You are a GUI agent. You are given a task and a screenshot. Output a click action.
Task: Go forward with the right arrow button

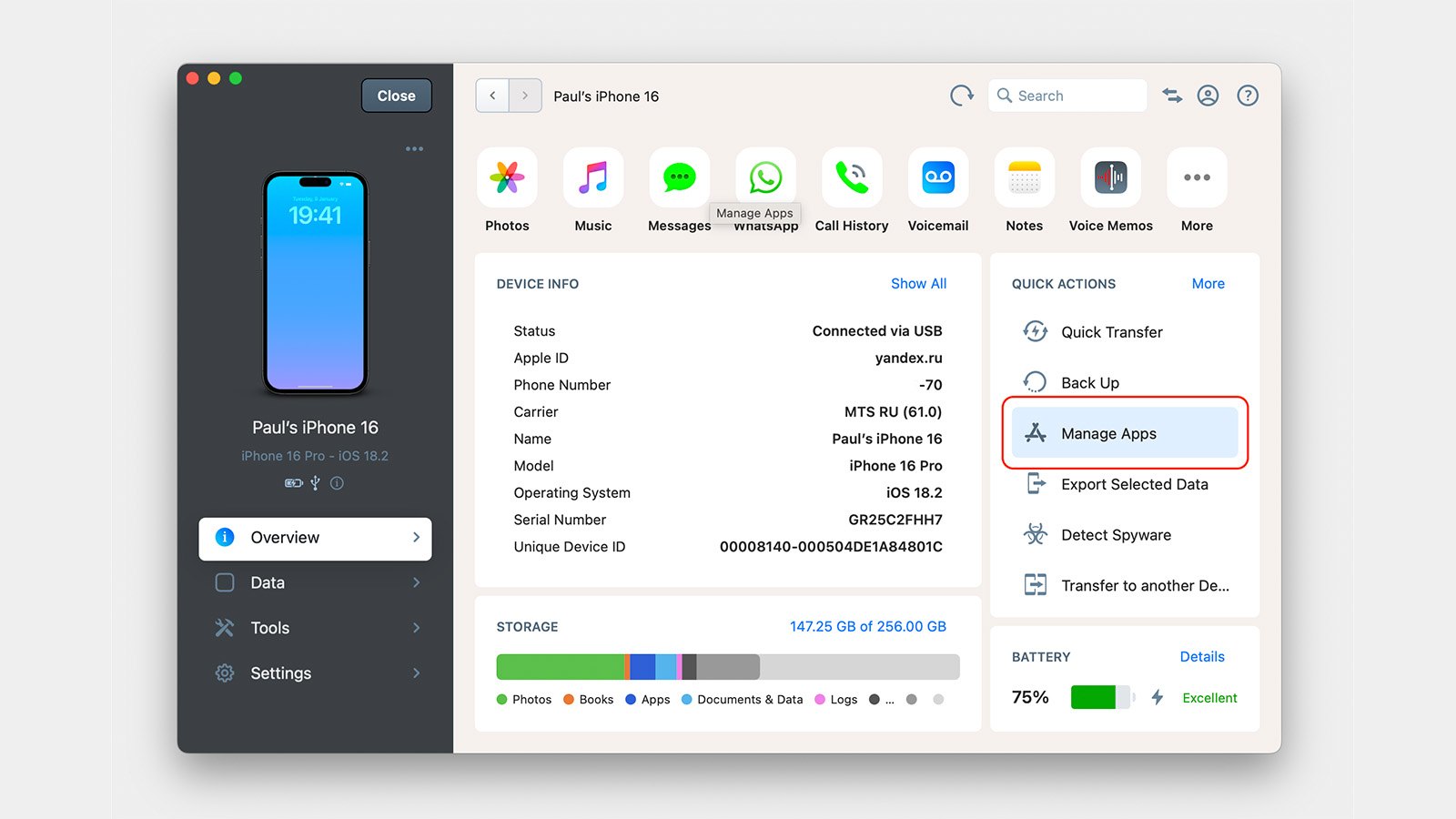pyautogui.click(x=525, y=96)
